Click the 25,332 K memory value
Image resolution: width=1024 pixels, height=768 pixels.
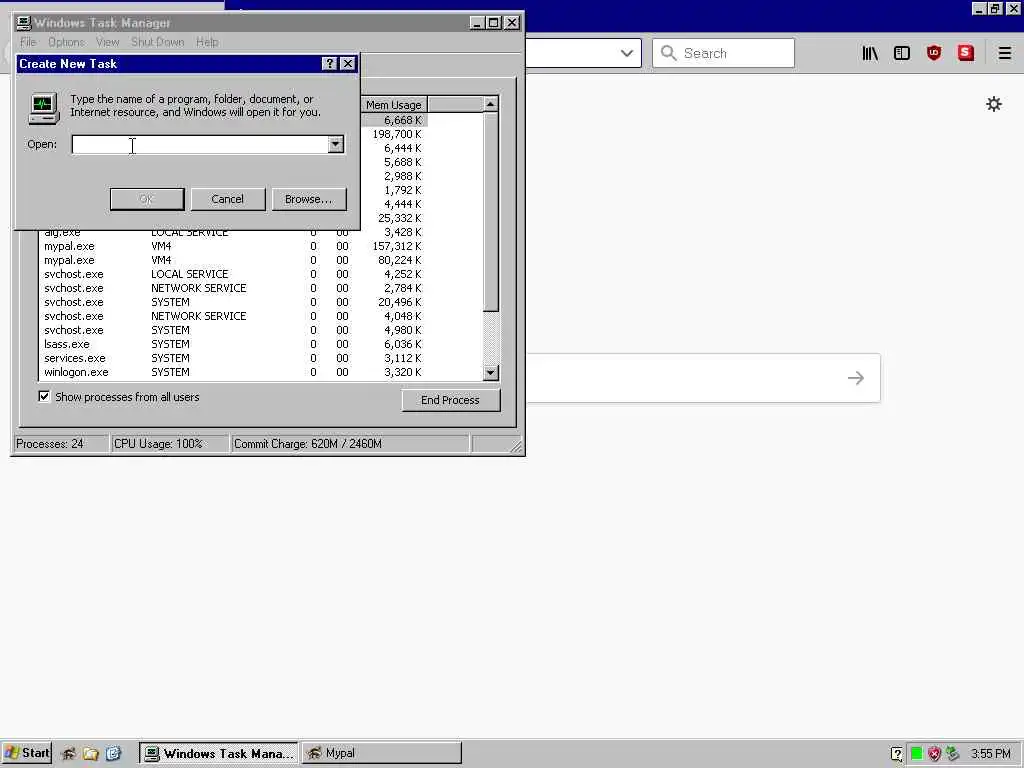coord(400,218)
